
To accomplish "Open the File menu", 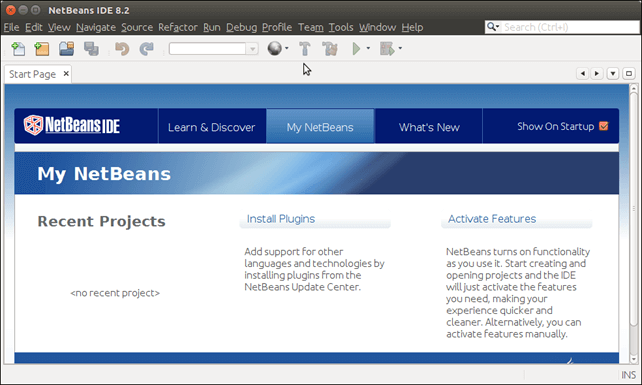I will pos(11,27).
